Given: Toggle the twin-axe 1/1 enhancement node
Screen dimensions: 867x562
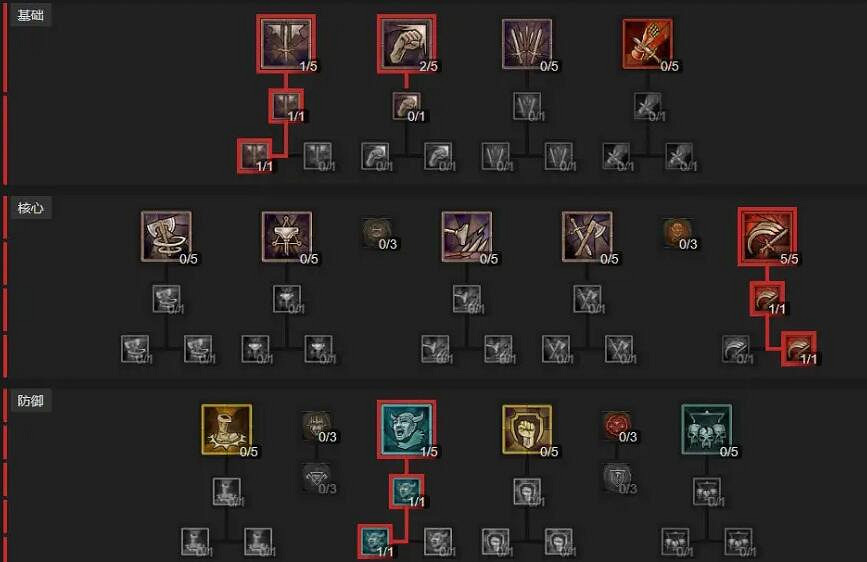Looking at the screenshot, I should pos(286,106).
